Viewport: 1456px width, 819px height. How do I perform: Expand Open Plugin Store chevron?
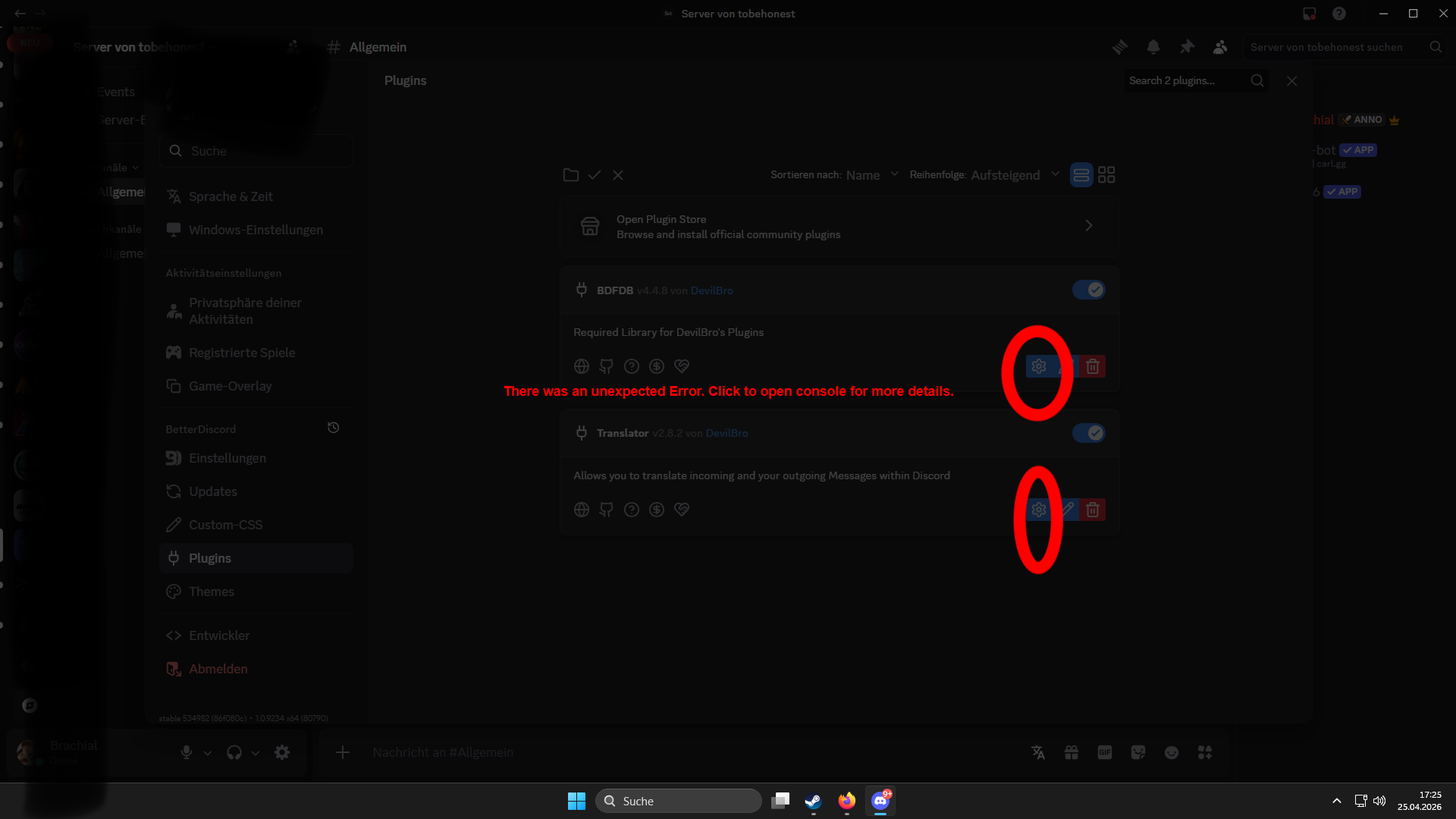1088,226
